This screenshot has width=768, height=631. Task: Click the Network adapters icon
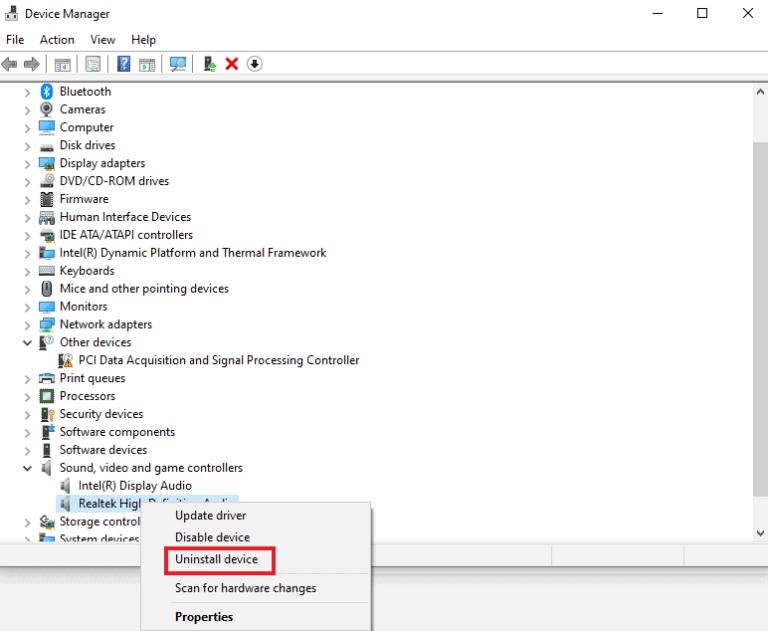coord(47,324)
